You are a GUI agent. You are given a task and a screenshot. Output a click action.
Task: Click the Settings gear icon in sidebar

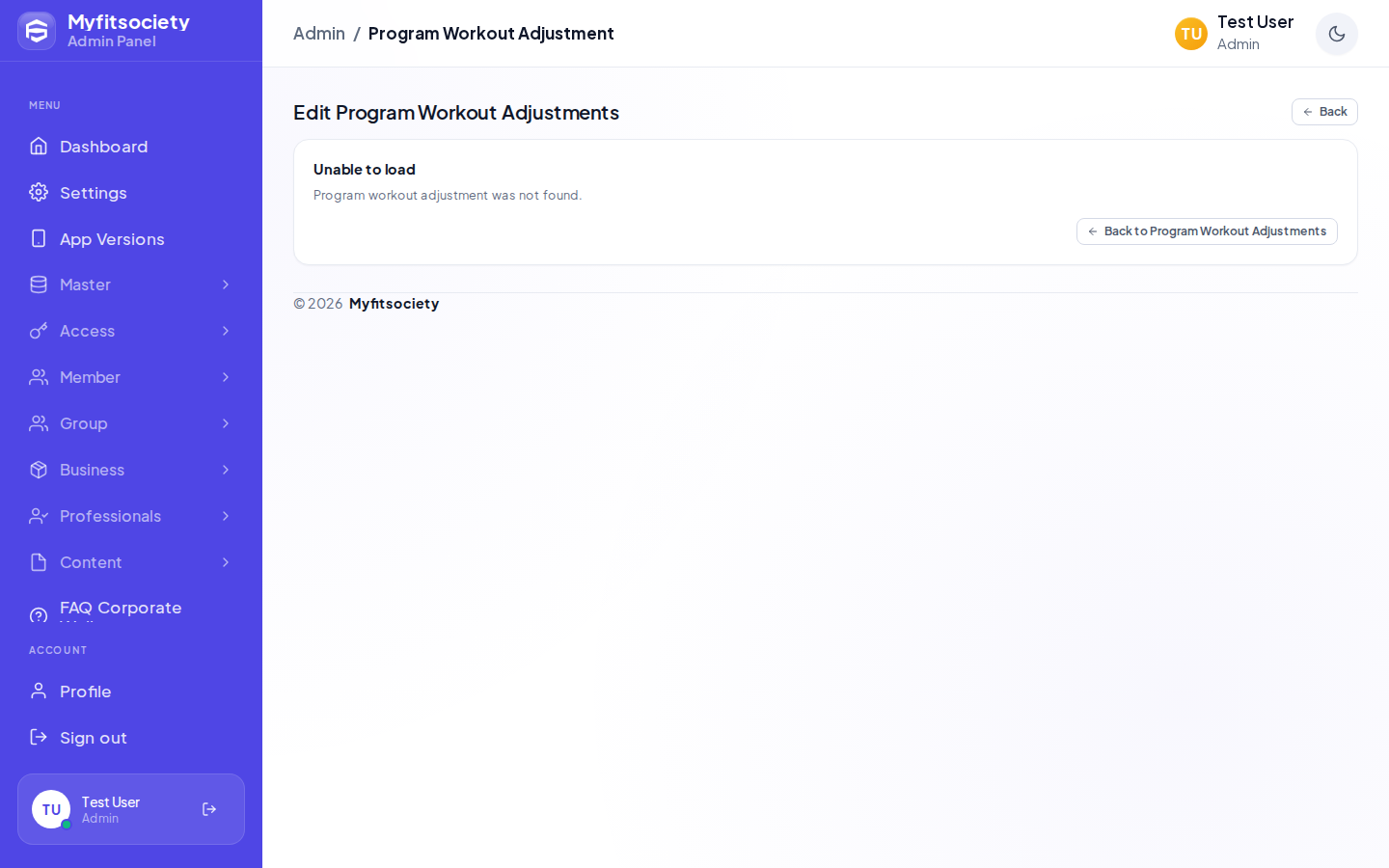click(x=39, y=192)
